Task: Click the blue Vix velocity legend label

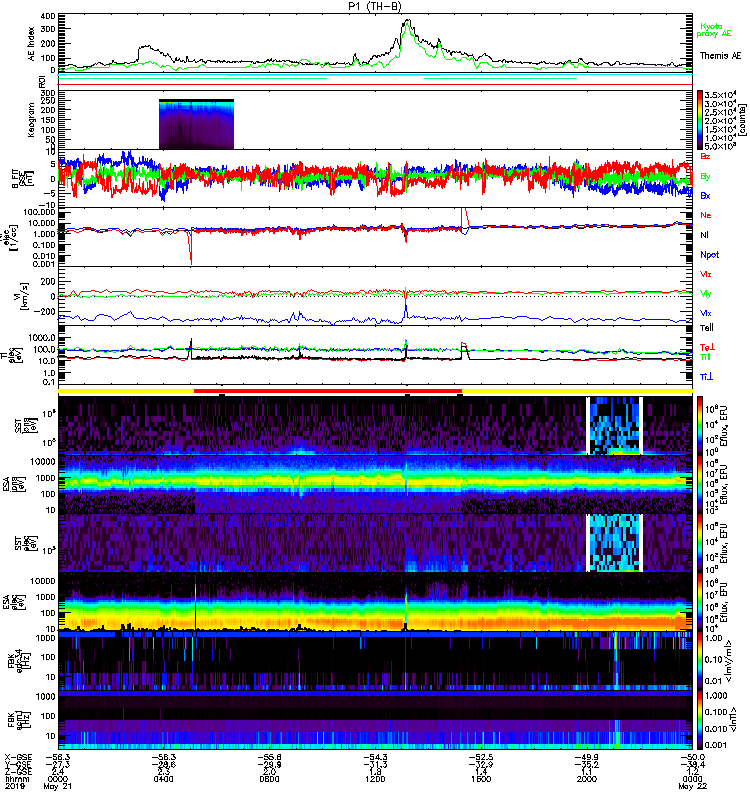Action: pyautogui.click(x=705, y=313)
